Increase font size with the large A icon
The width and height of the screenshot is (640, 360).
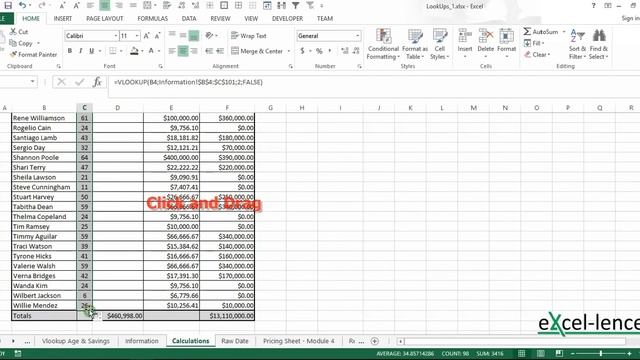147,36
